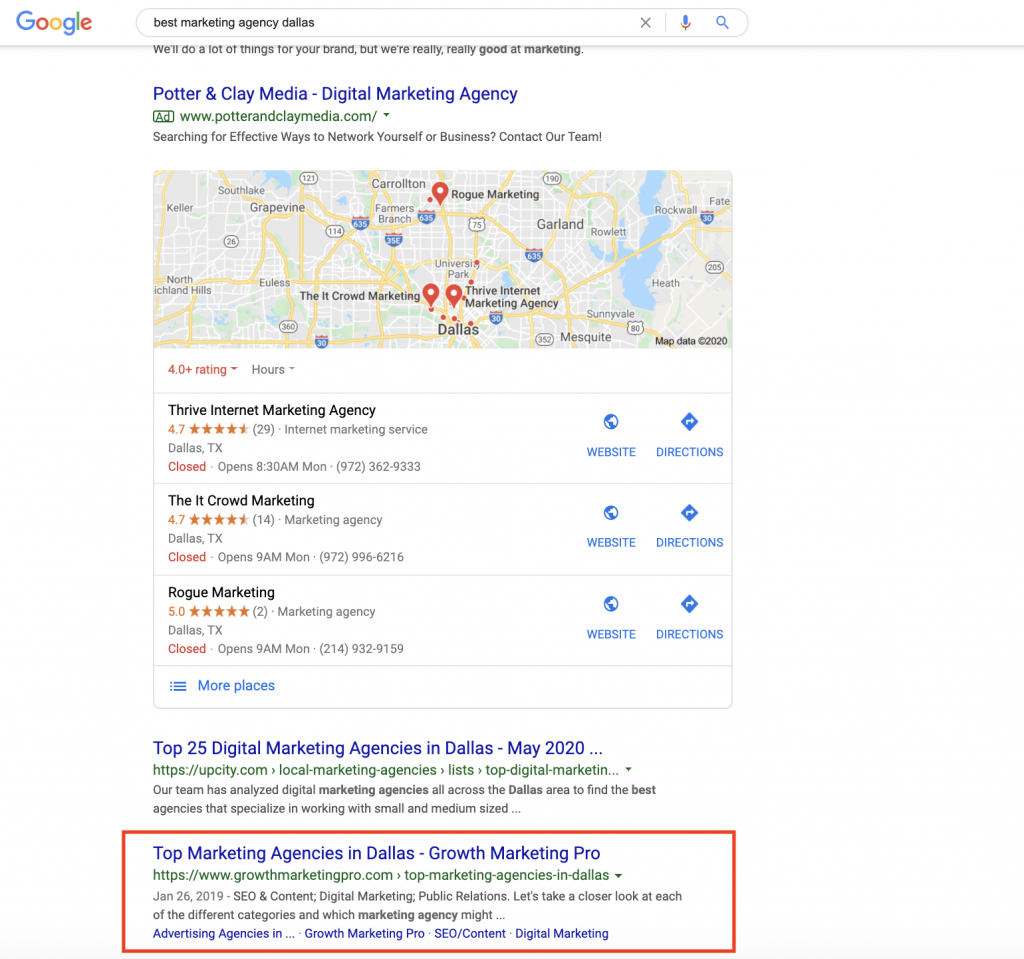
Task: Open Top 25 Digital Marketing Agencies in Dallas result
Action: click(x=377, y=748)
